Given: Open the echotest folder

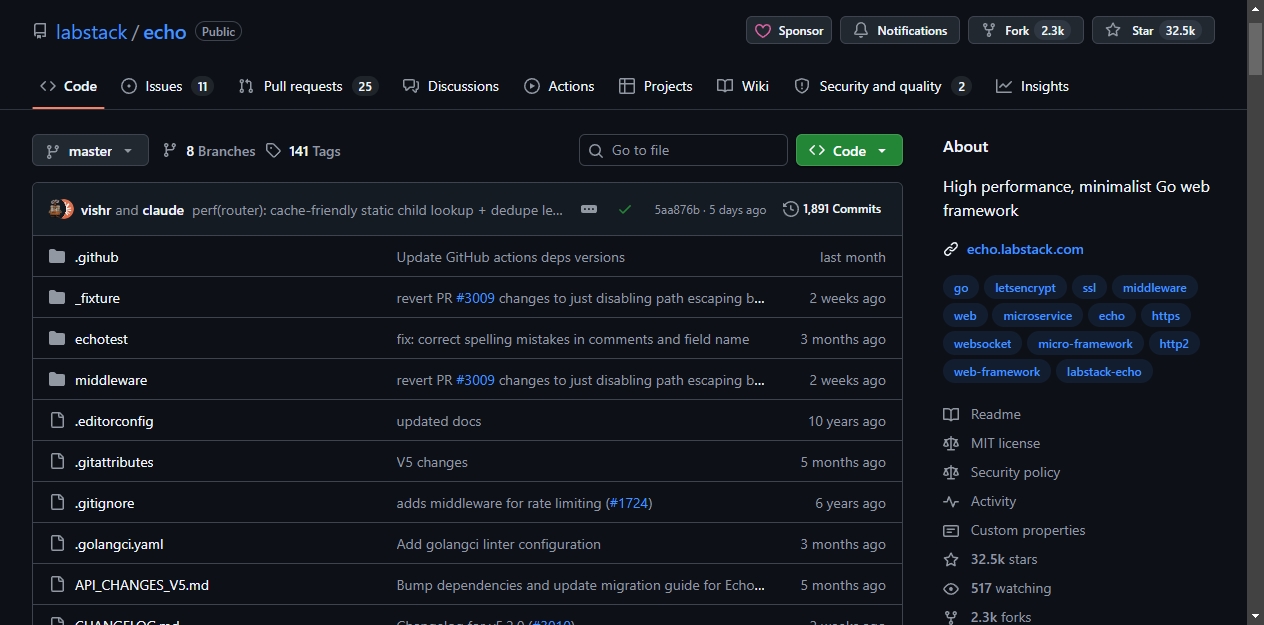Looking at the screenshot, I should click(101, 339).
